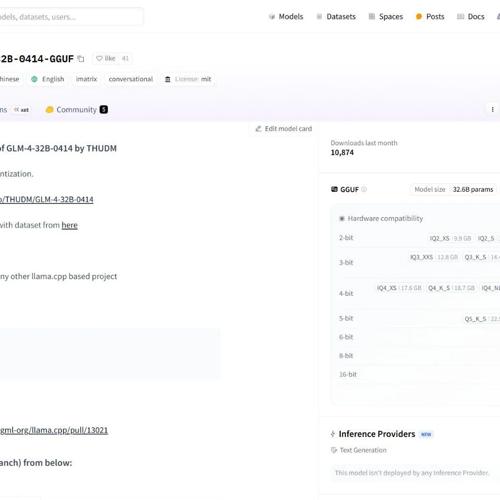Open the three-dot more options menu
The image size is (500, 500).
click(x=492, y=109)
